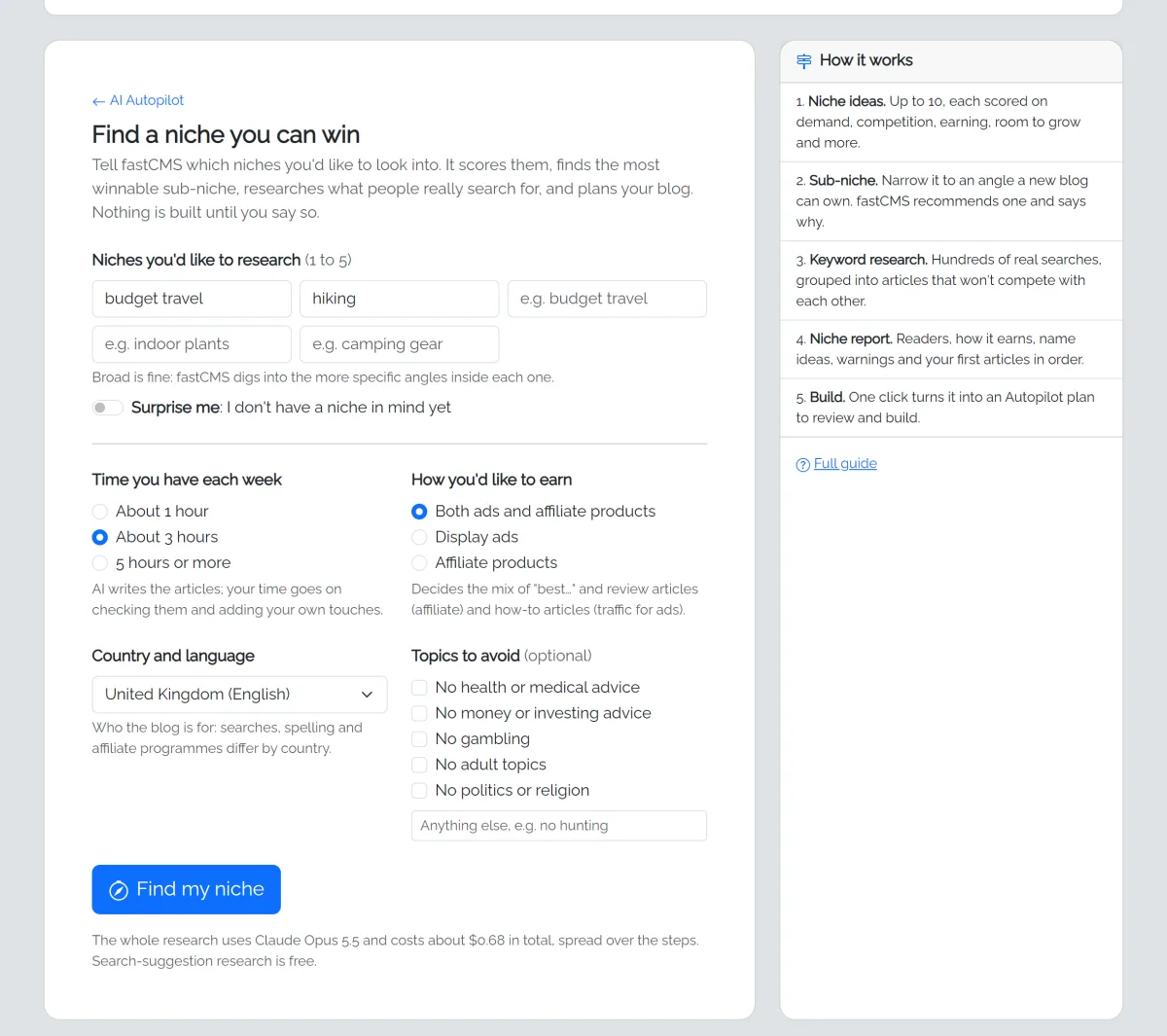Open the United Kingdom (English) country dropdown
The width and height of the screenshot is (1167, 1036).
(x=239, y=695)
